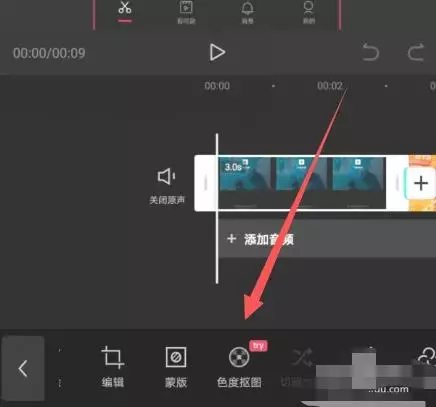Viewport: 436px width, 407px height.
Task: Go back with the left chevron
Action: click(23, 368)
